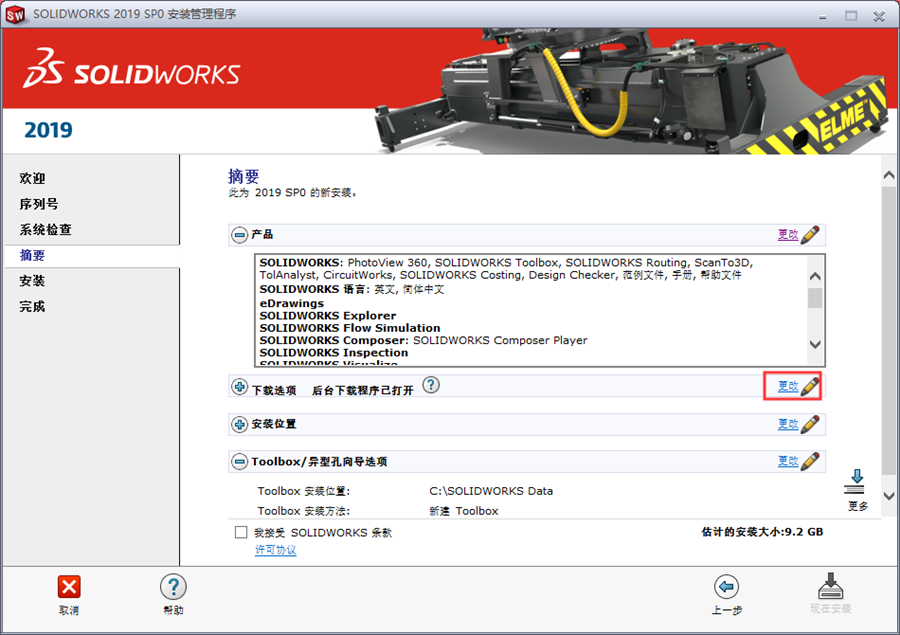Select the 序列号 step in the sidebar

pyautogui.click(x=38, y=204)
